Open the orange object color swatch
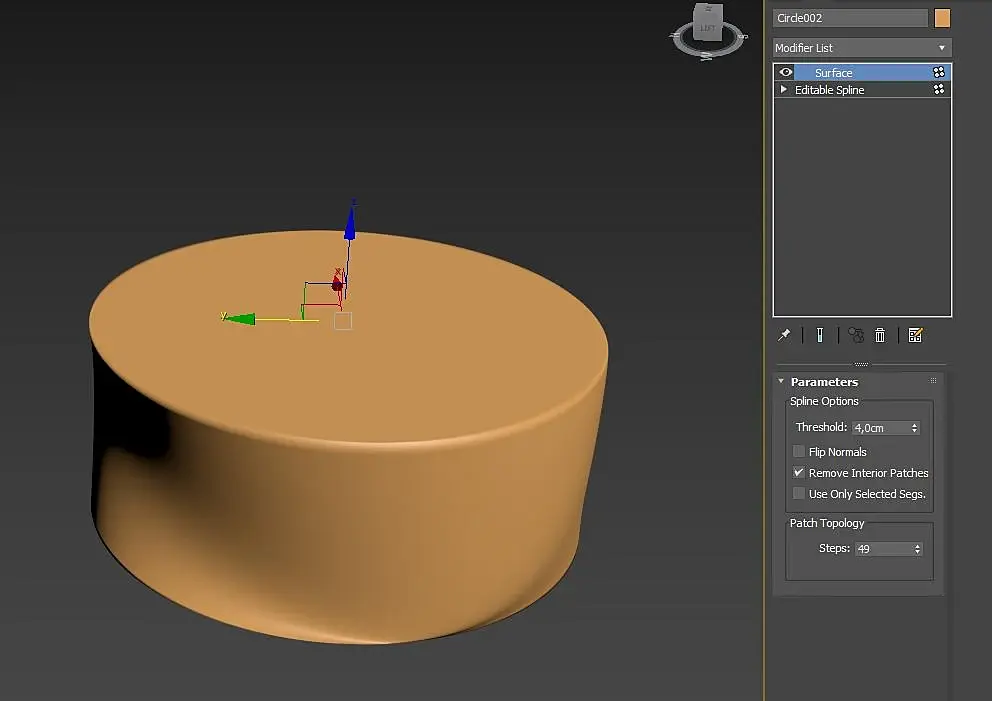This screenshot has height=701, width=992. pos(942,18)
